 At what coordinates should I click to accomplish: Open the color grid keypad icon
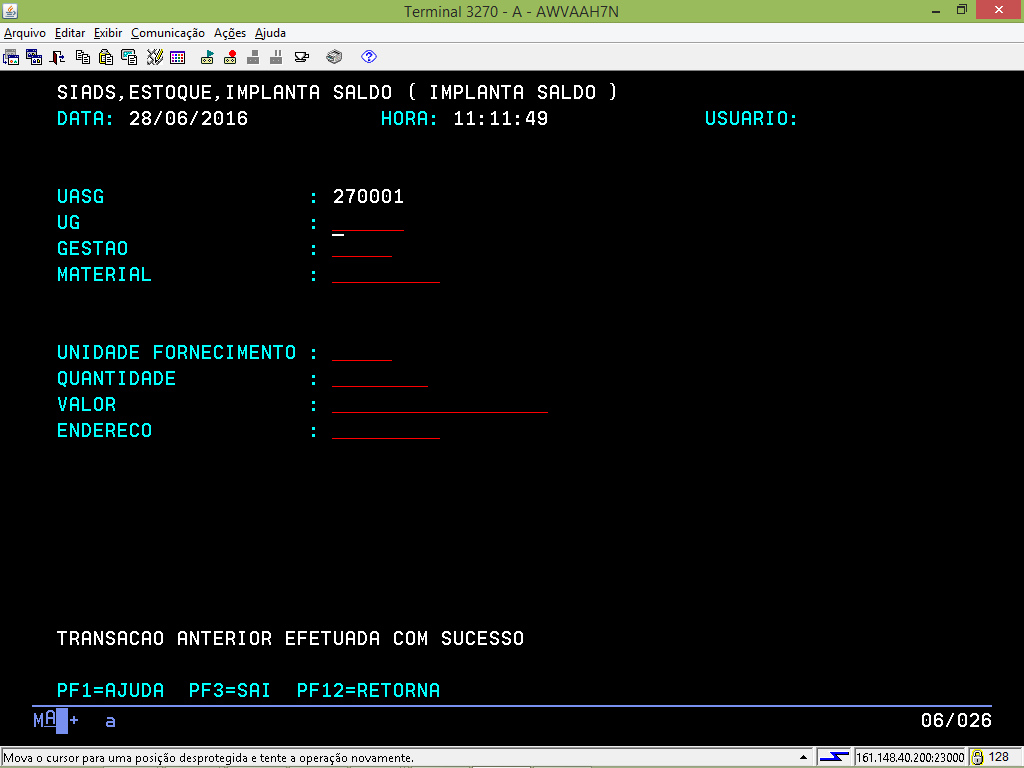[178, 57]
